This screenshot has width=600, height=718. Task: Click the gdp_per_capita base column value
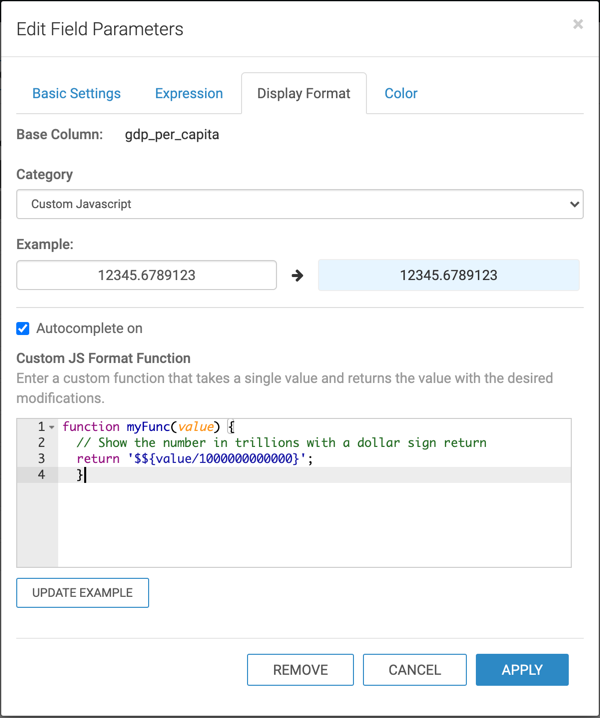pos(172,135)
